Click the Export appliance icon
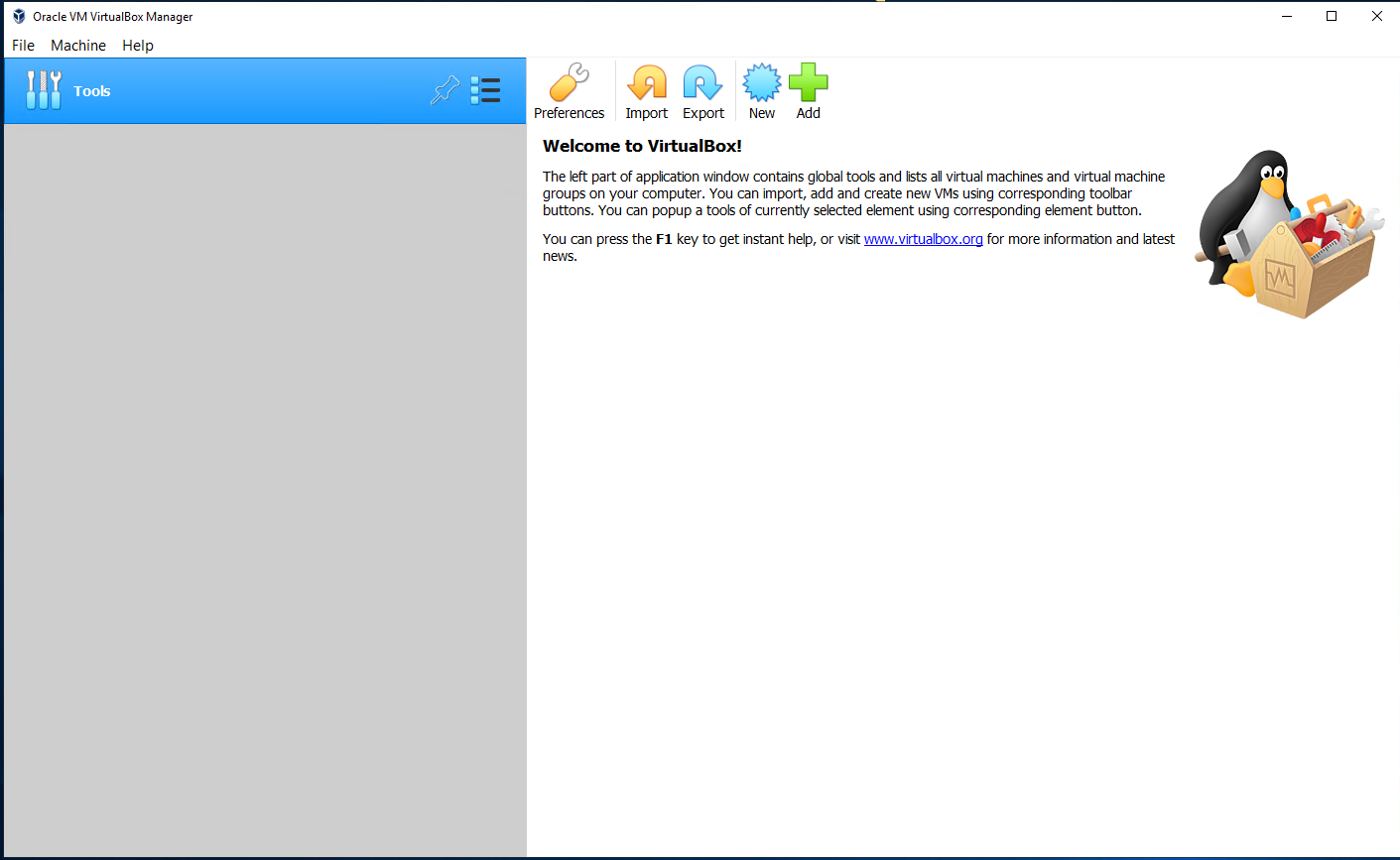1400x860 pixels. point(703,91)
